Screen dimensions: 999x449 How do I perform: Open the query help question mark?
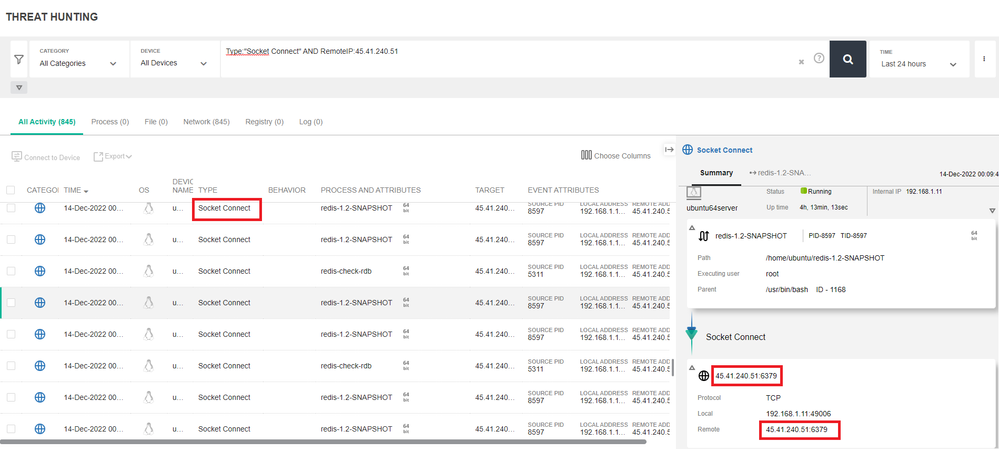[819, 59]
